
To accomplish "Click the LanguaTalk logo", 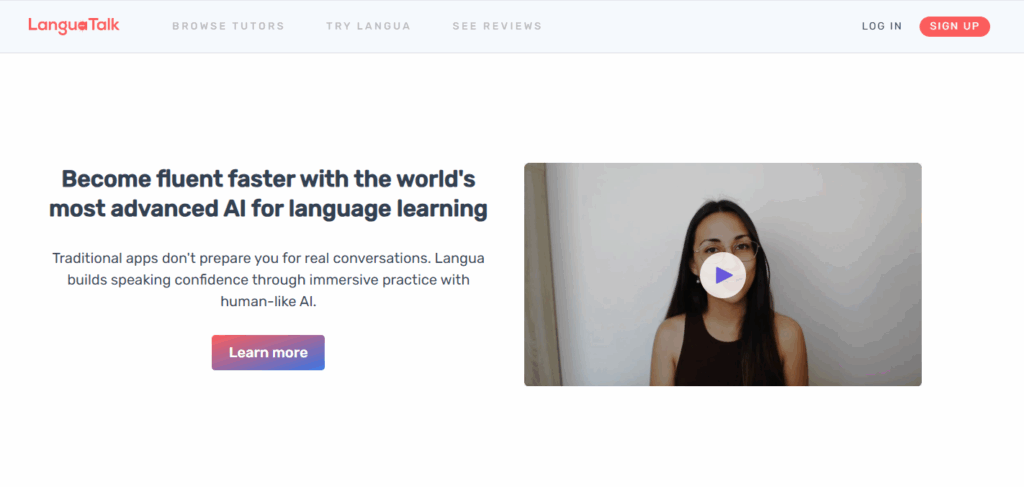I will point(74,25).
